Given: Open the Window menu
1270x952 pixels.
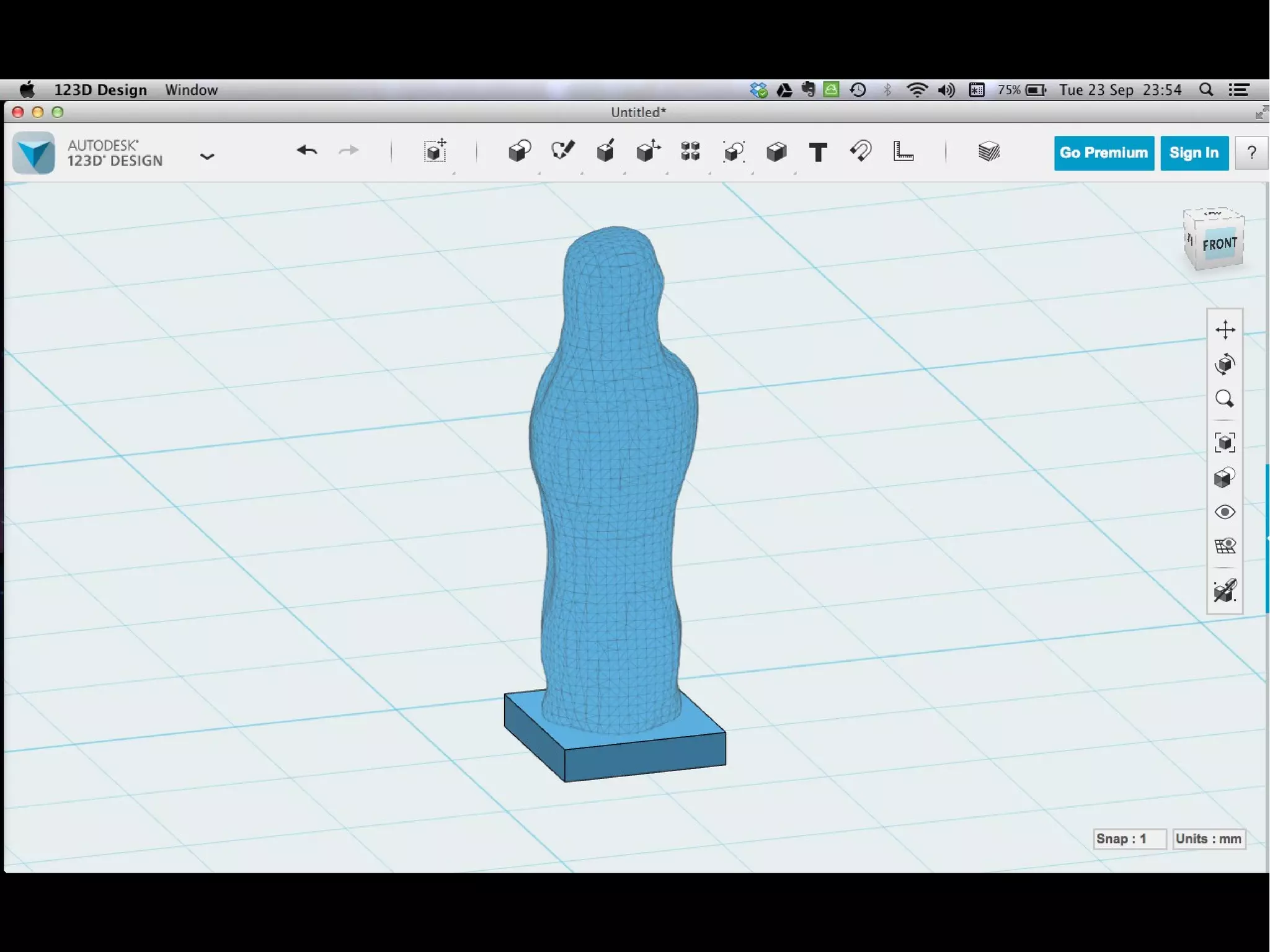Looking at the screenshot, I should 191,90.
